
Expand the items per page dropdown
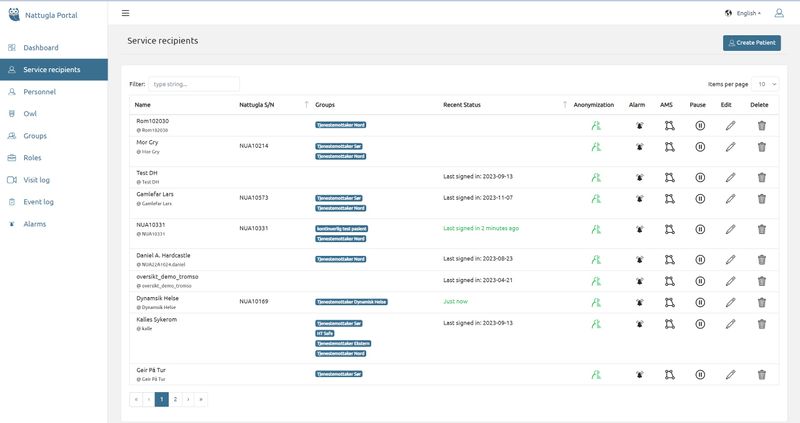[767, 85]
